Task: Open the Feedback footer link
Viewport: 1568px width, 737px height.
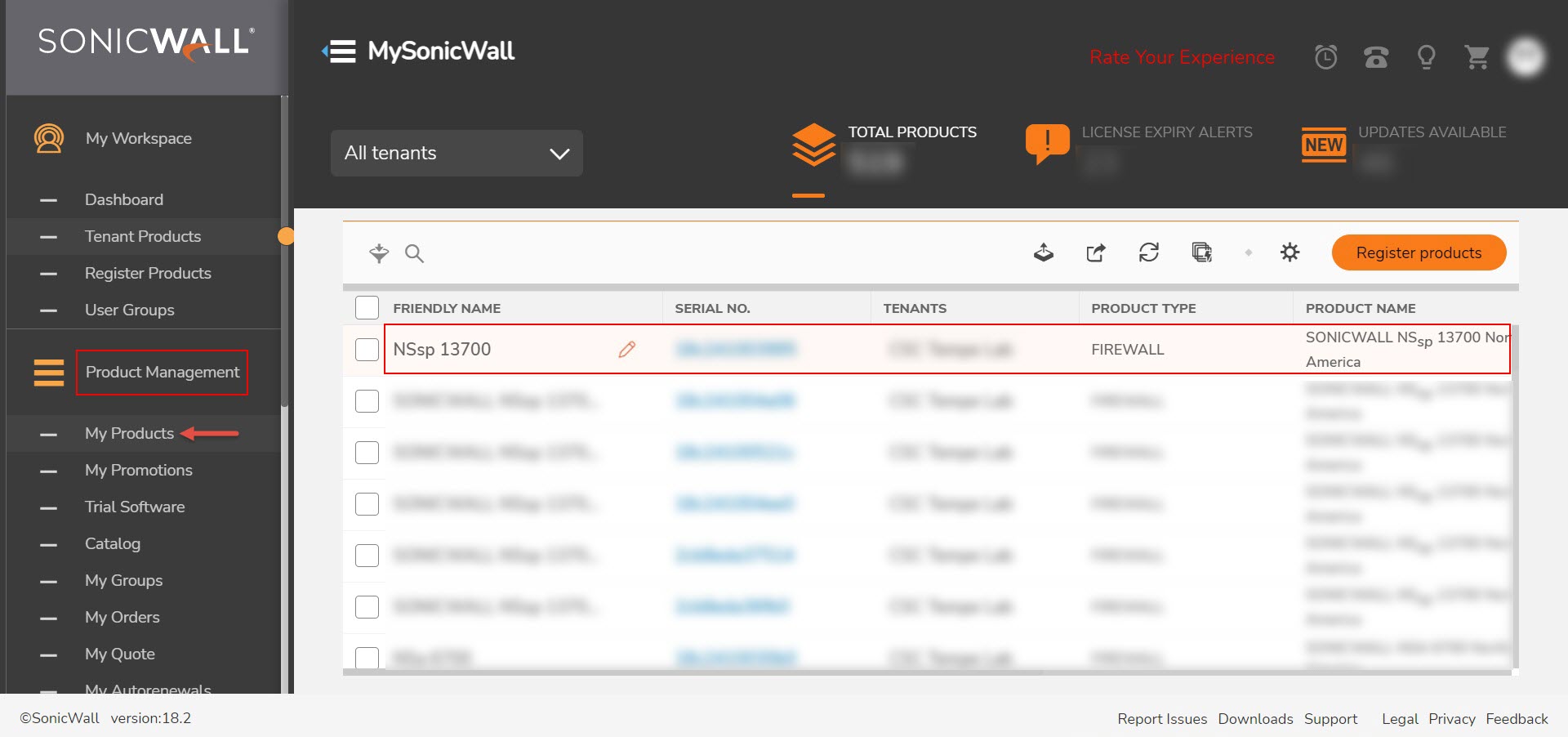Action: [1517, 719]
